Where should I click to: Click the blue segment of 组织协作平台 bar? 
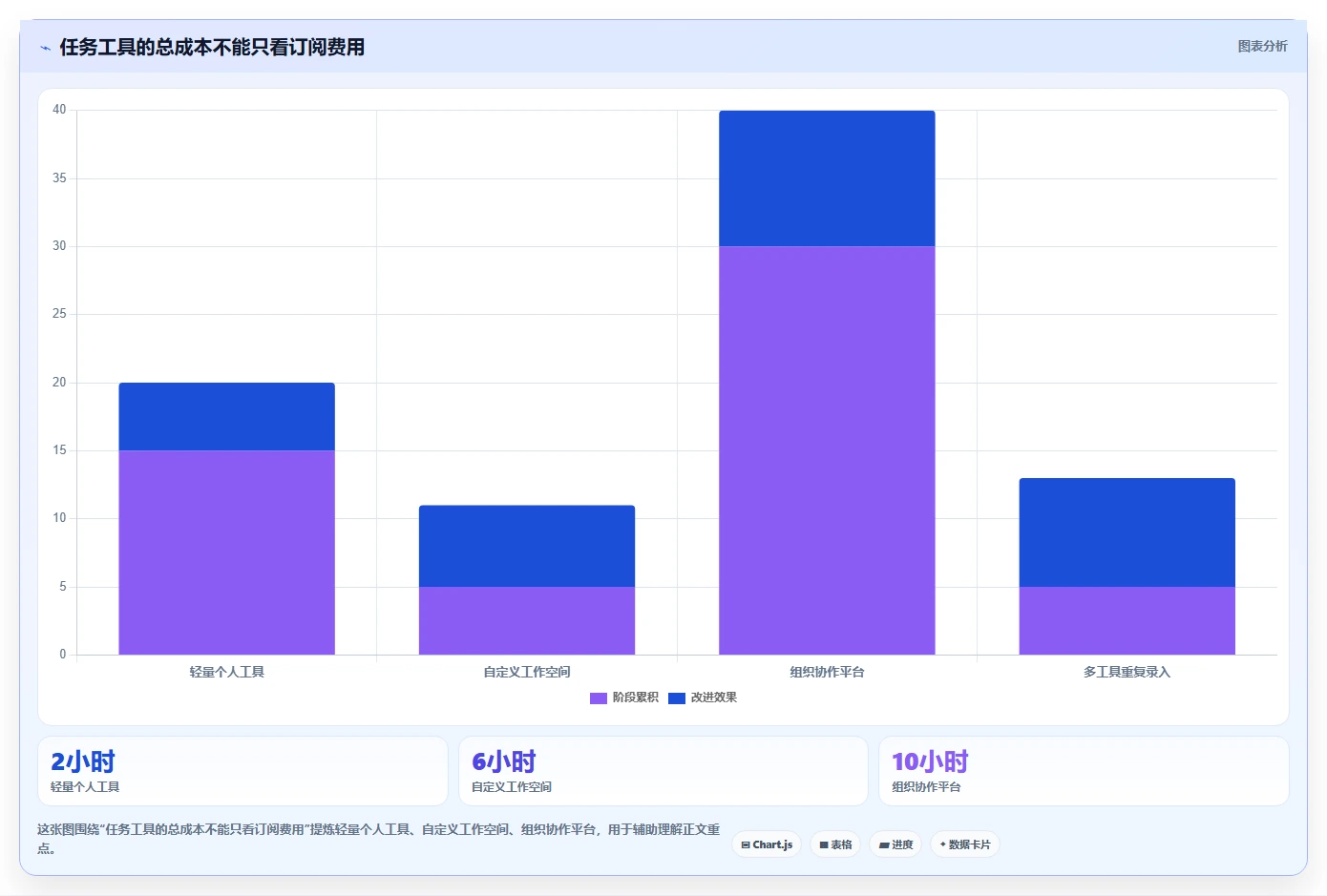[827, 178]
